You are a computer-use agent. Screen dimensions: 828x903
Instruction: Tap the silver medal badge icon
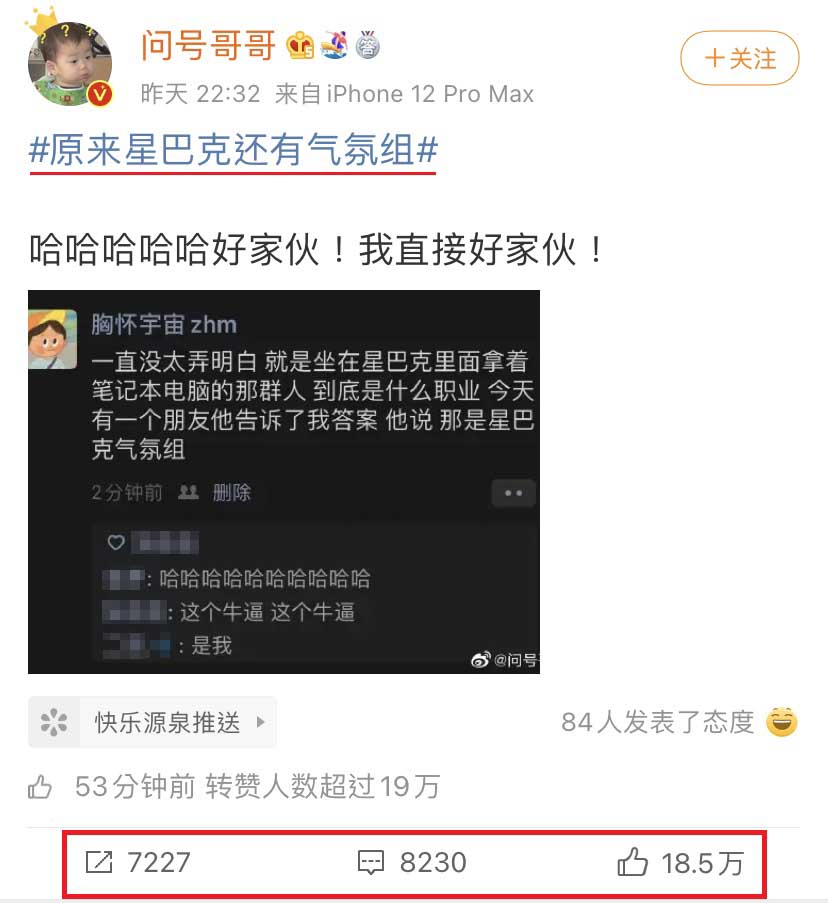[367, 45]
